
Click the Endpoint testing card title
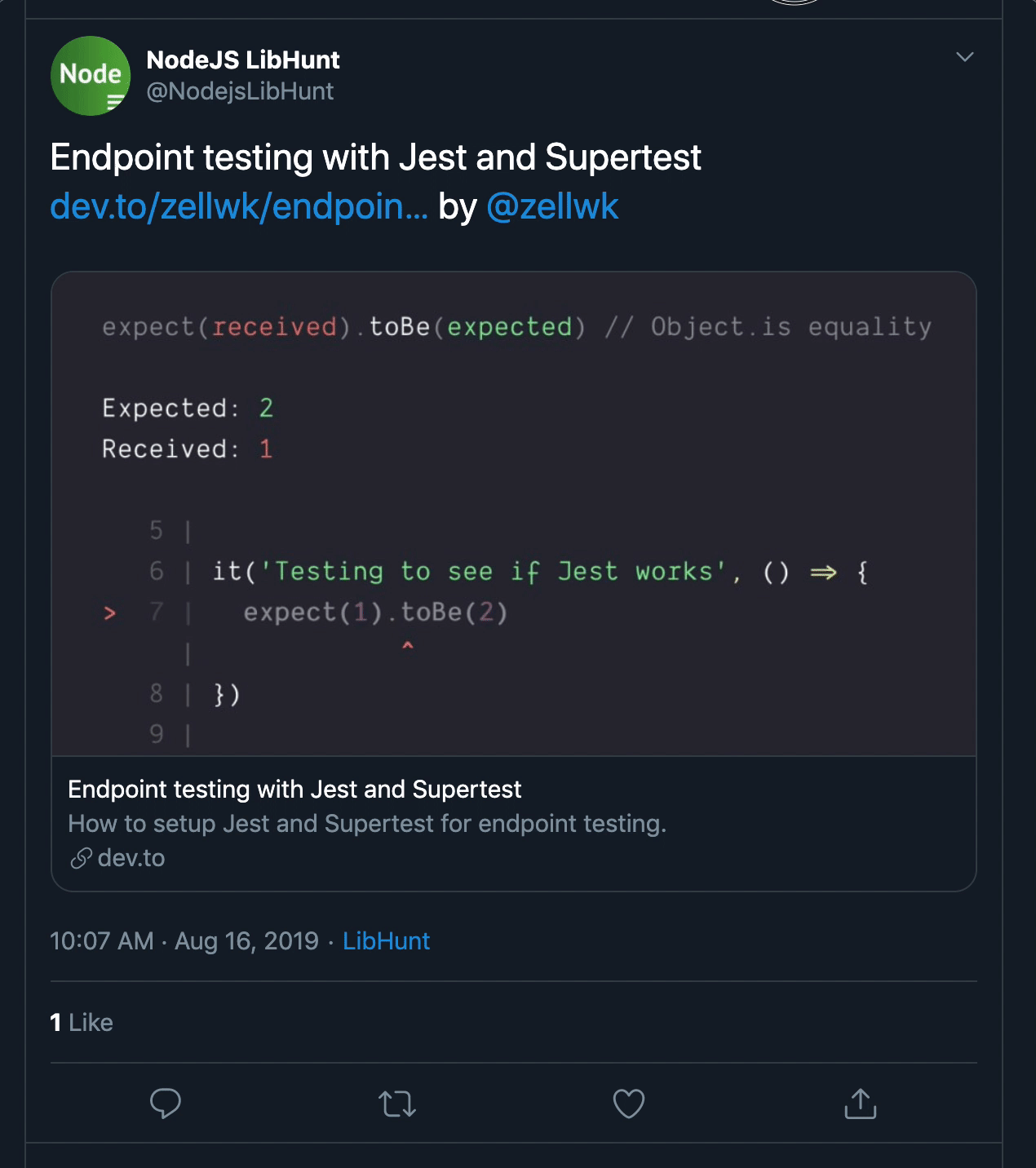294,789
